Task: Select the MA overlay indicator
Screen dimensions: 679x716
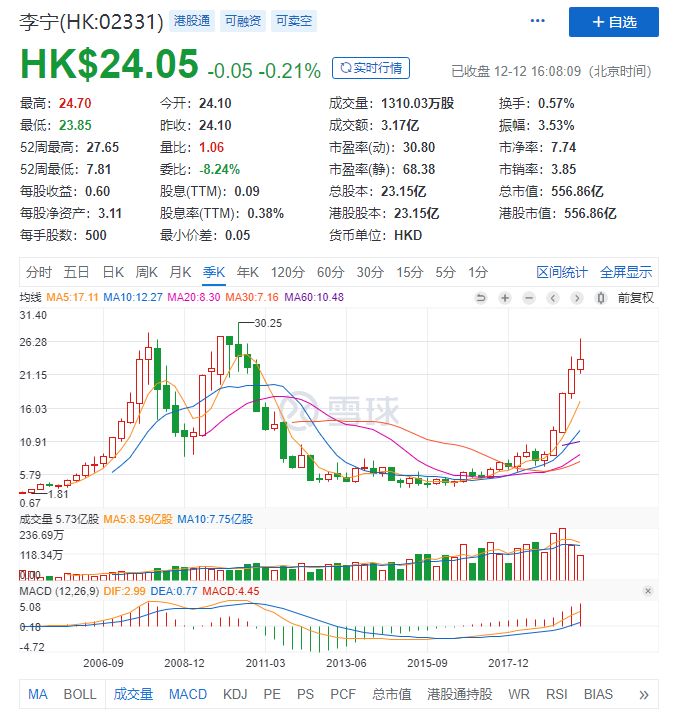Action: pos(37,695)
